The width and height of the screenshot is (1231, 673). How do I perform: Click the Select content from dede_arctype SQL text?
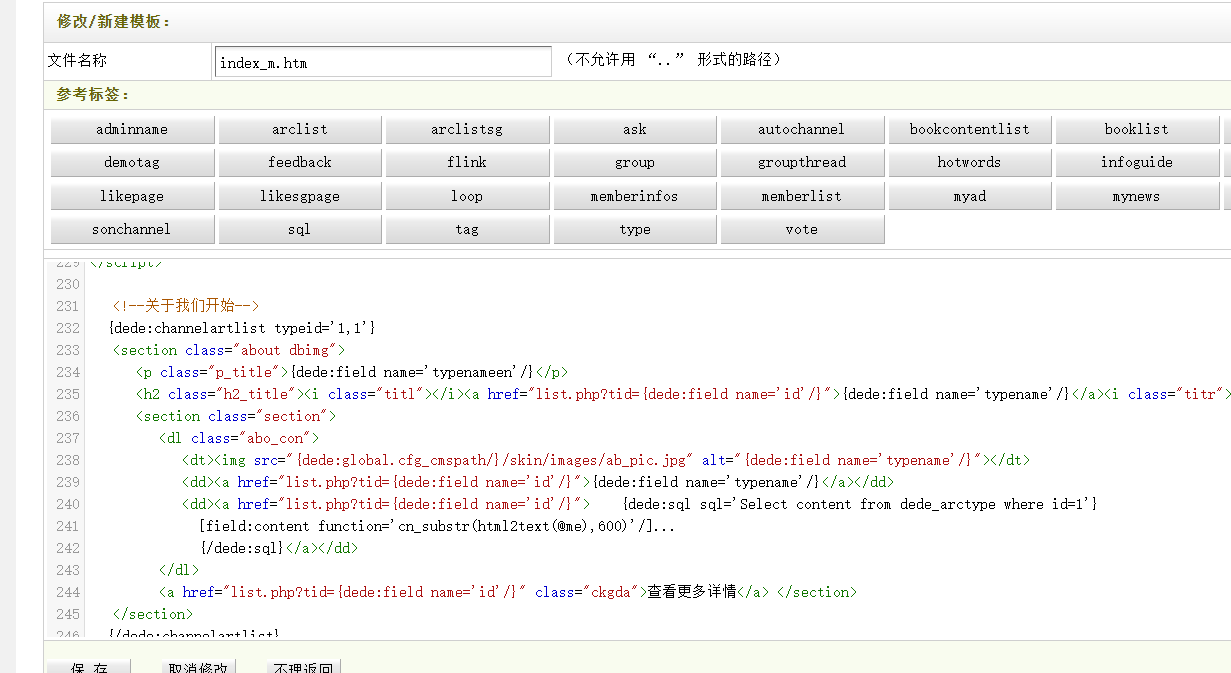coord(918,504)
